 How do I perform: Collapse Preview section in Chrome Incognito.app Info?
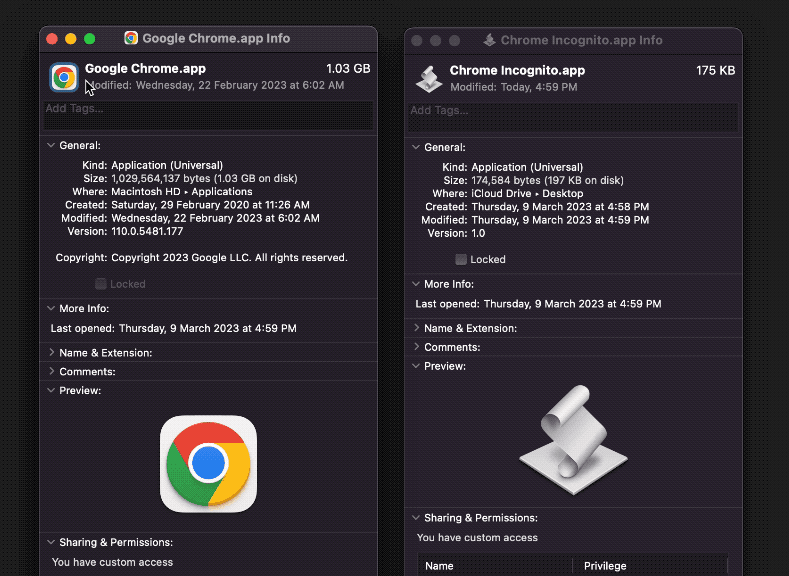416,366
